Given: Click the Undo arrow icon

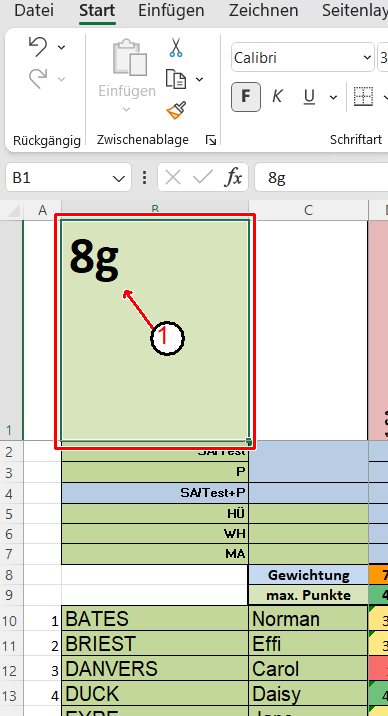Looking at the screenshot, I should (37, 47).
